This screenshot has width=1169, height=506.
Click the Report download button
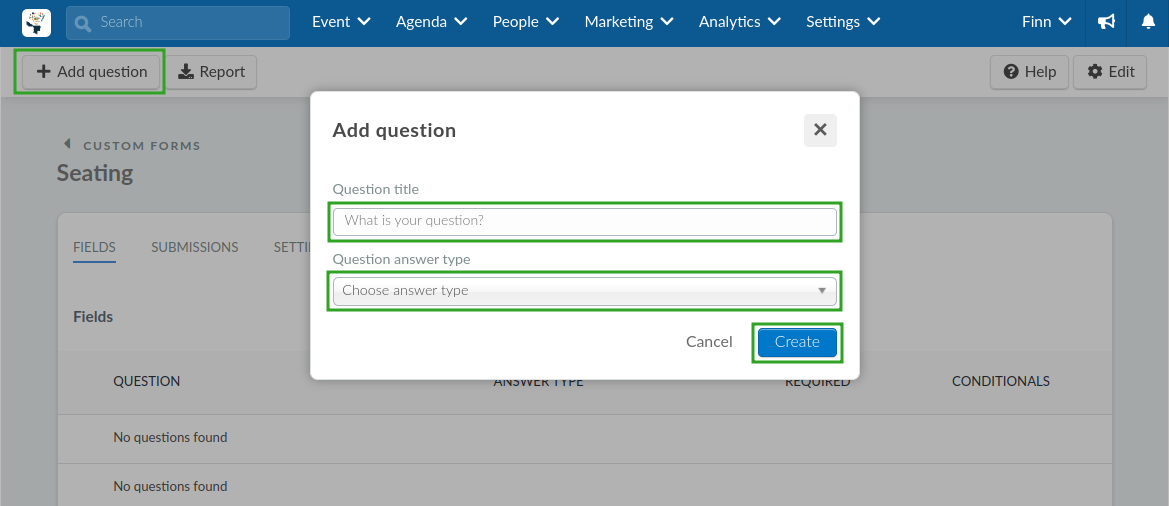(211, 72)
